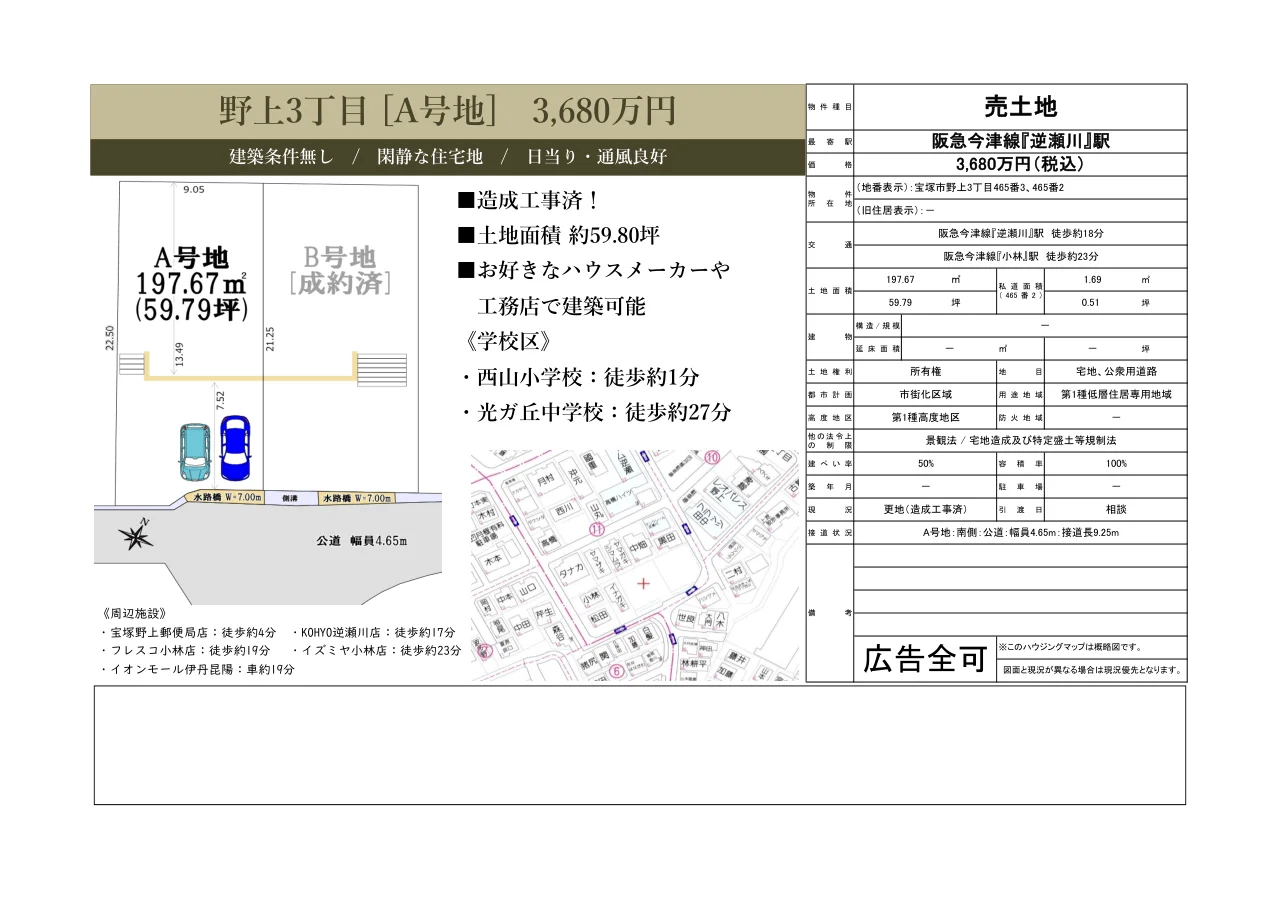Viewport: 1280px width, 906px height.
Task: Click the 《学校区》 heading
Action: [508, 341]
